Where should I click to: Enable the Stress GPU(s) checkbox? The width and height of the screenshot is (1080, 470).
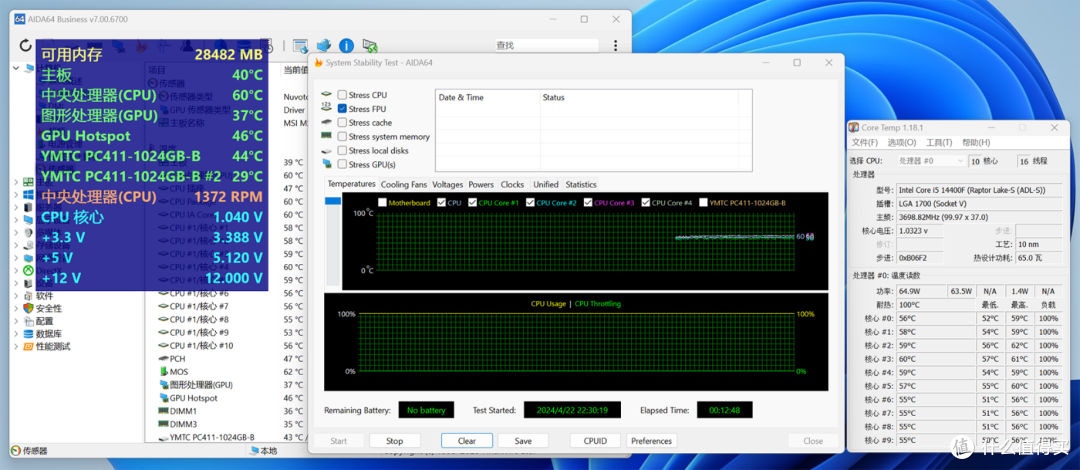pos(342,164)
